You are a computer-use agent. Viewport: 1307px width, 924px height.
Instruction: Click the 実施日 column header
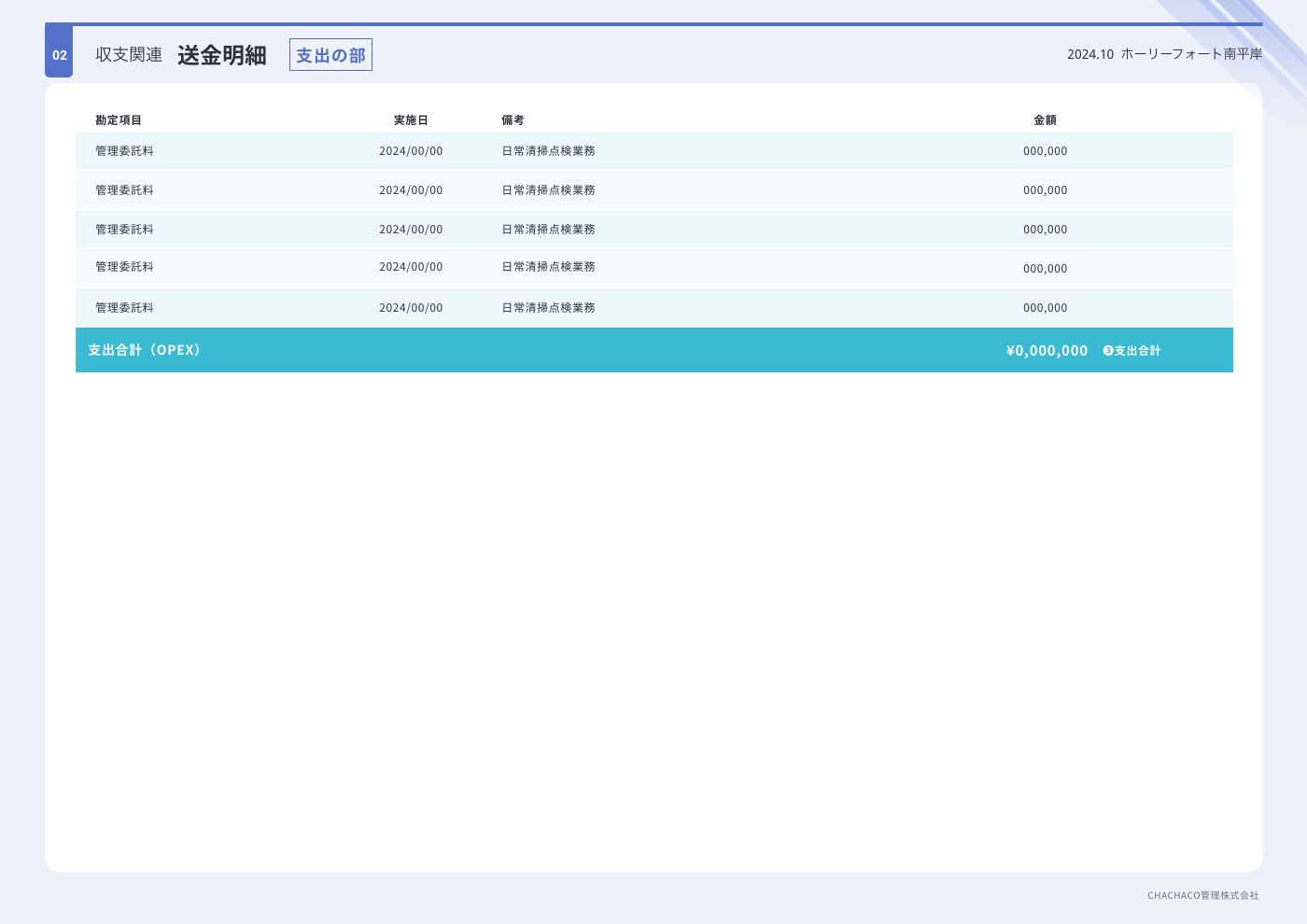[x=411, y=120]
